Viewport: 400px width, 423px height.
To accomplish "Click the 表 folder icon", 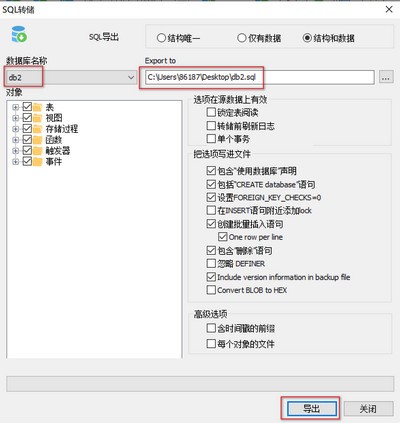I will click(38, 107).
